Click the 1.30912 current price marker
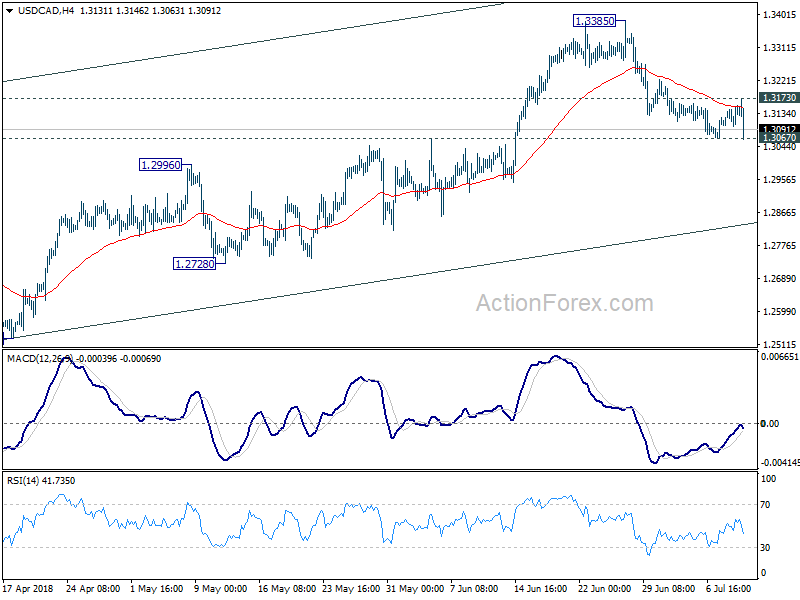The width and height of the screenshot is (800, 600). click(779, 129)
